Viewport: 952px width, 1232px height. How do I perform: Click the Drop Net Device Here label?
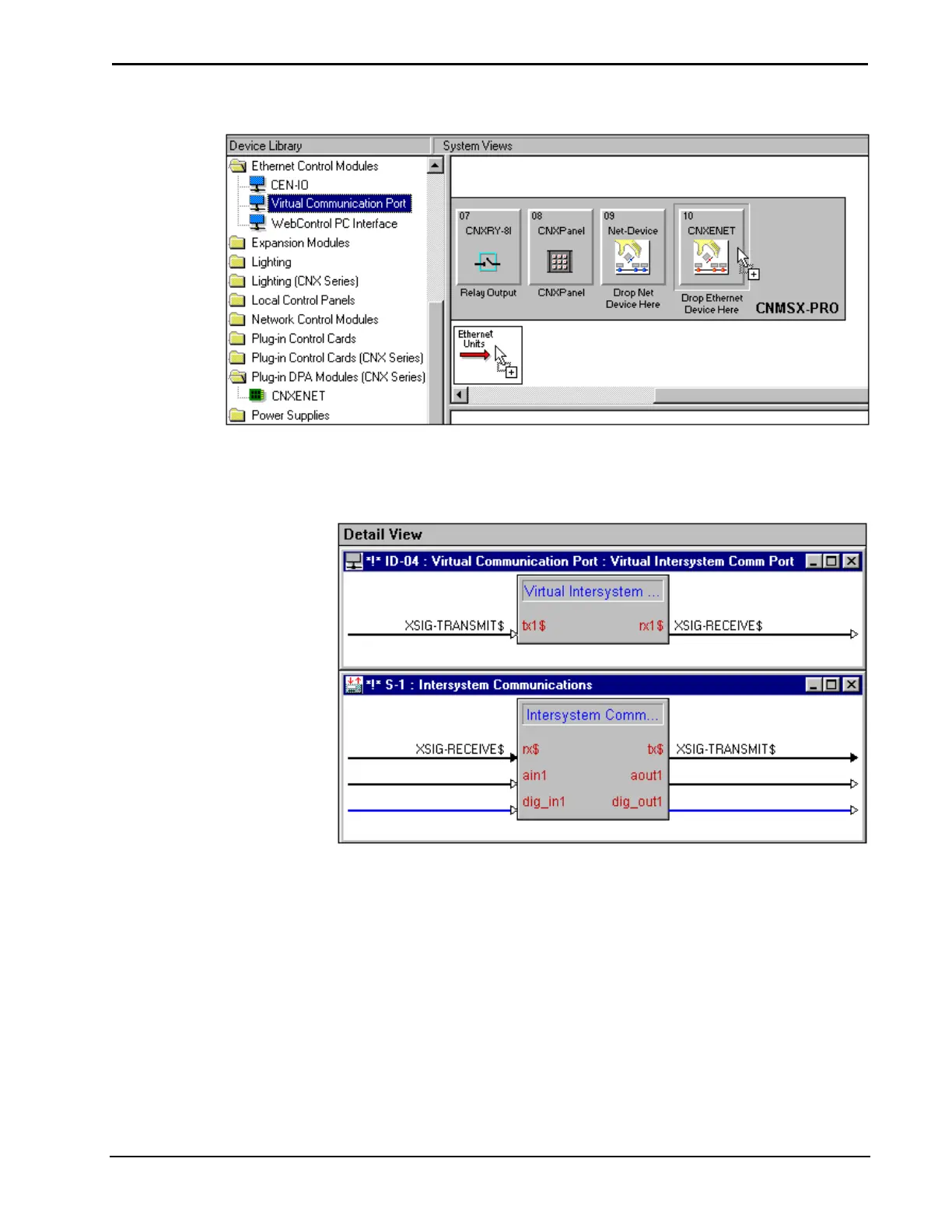(633, 299)
